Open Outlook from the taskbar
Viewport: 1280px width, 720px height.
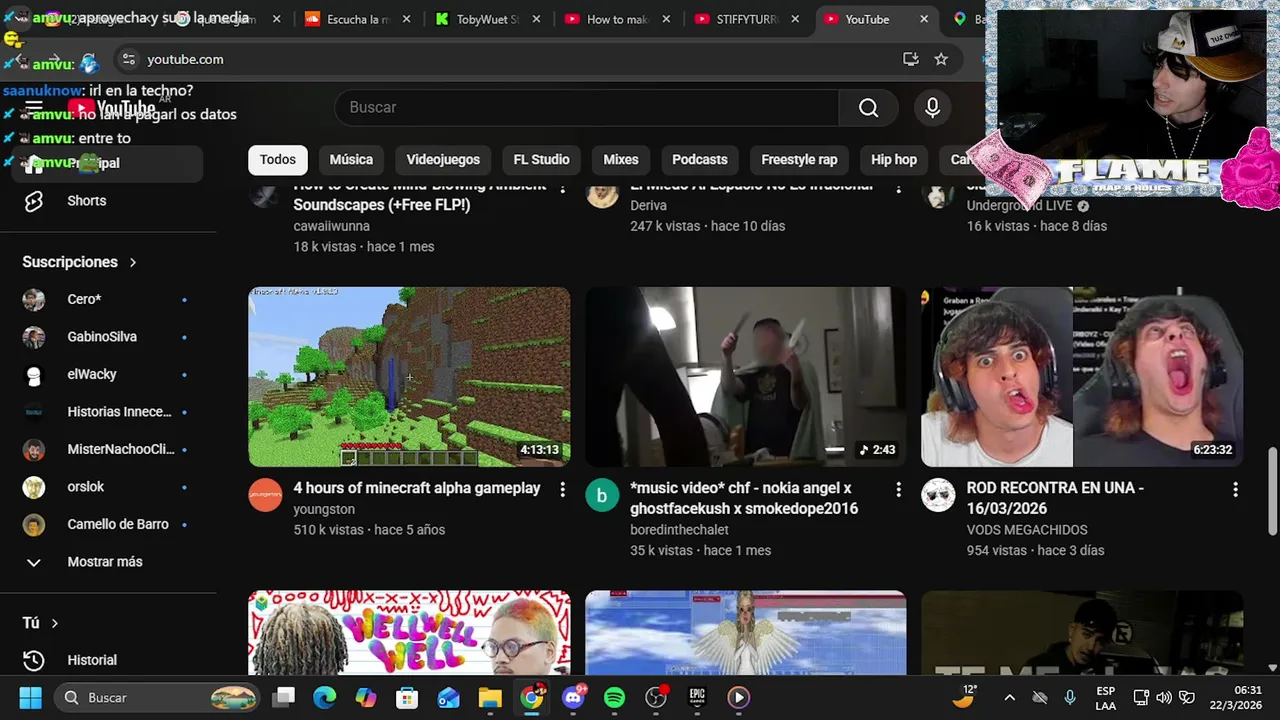pos(448,697)
